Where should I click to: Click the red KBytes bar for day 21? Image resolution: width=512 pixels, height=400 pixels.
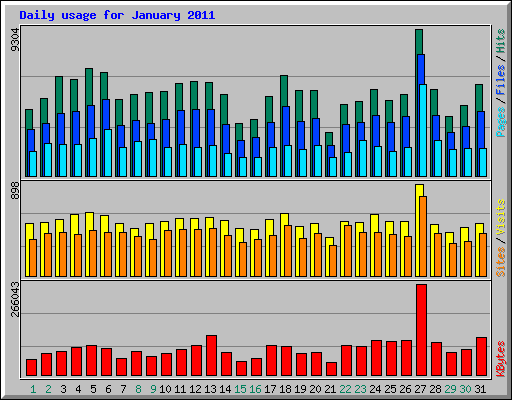(x=331, y=369)
